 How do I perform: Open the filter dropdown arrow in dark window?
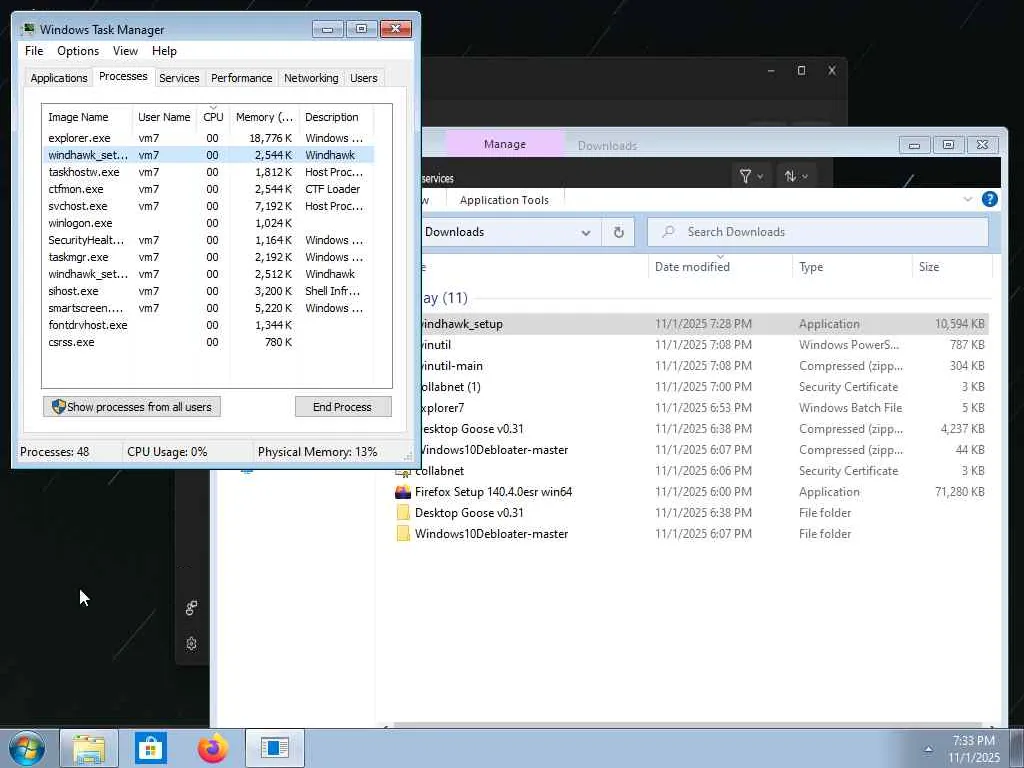(x=760, y=177)
